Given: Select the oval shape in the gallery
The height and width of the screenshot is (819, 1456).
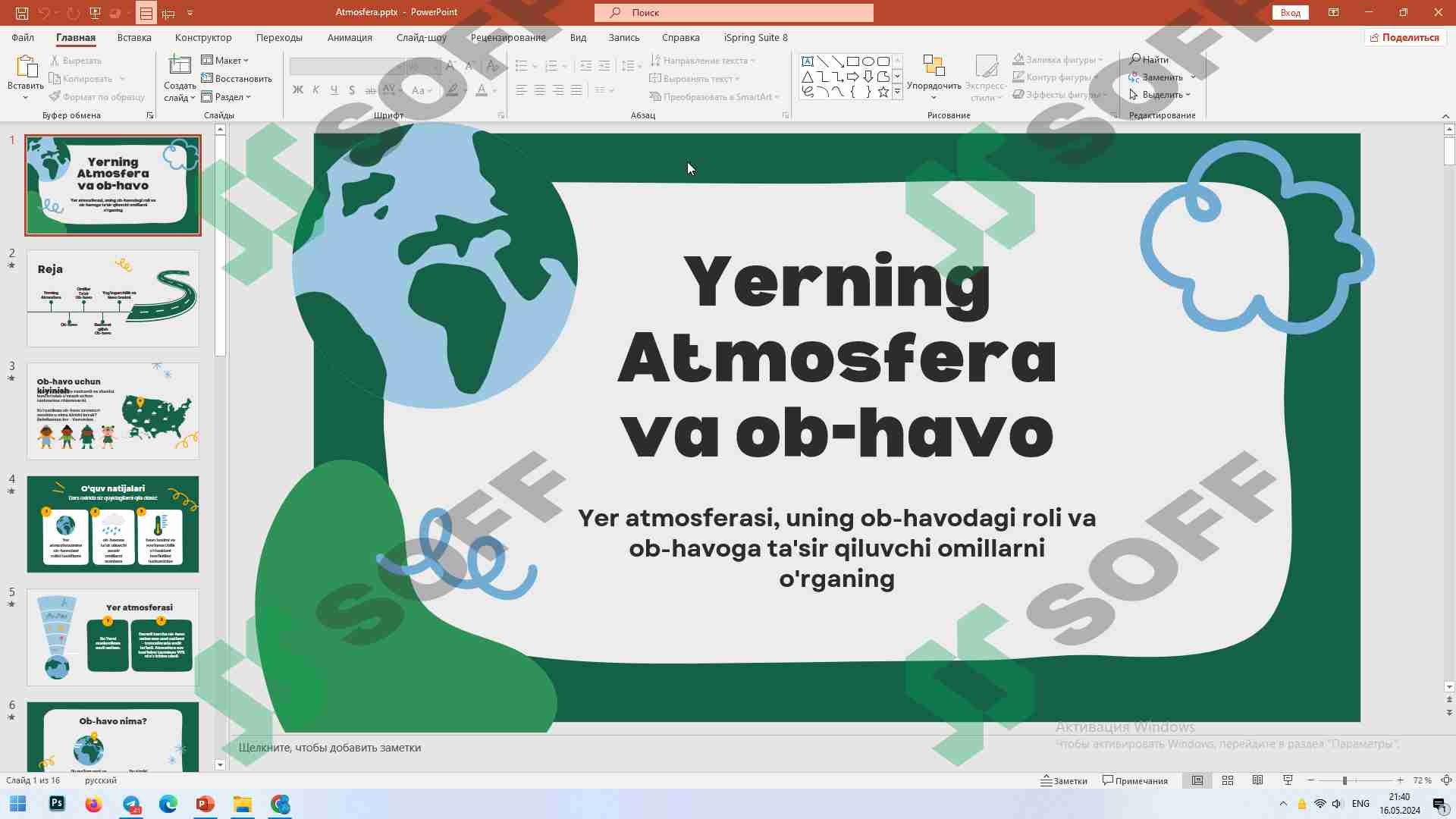Looking at the screenshot, I should tap(868, 61).
